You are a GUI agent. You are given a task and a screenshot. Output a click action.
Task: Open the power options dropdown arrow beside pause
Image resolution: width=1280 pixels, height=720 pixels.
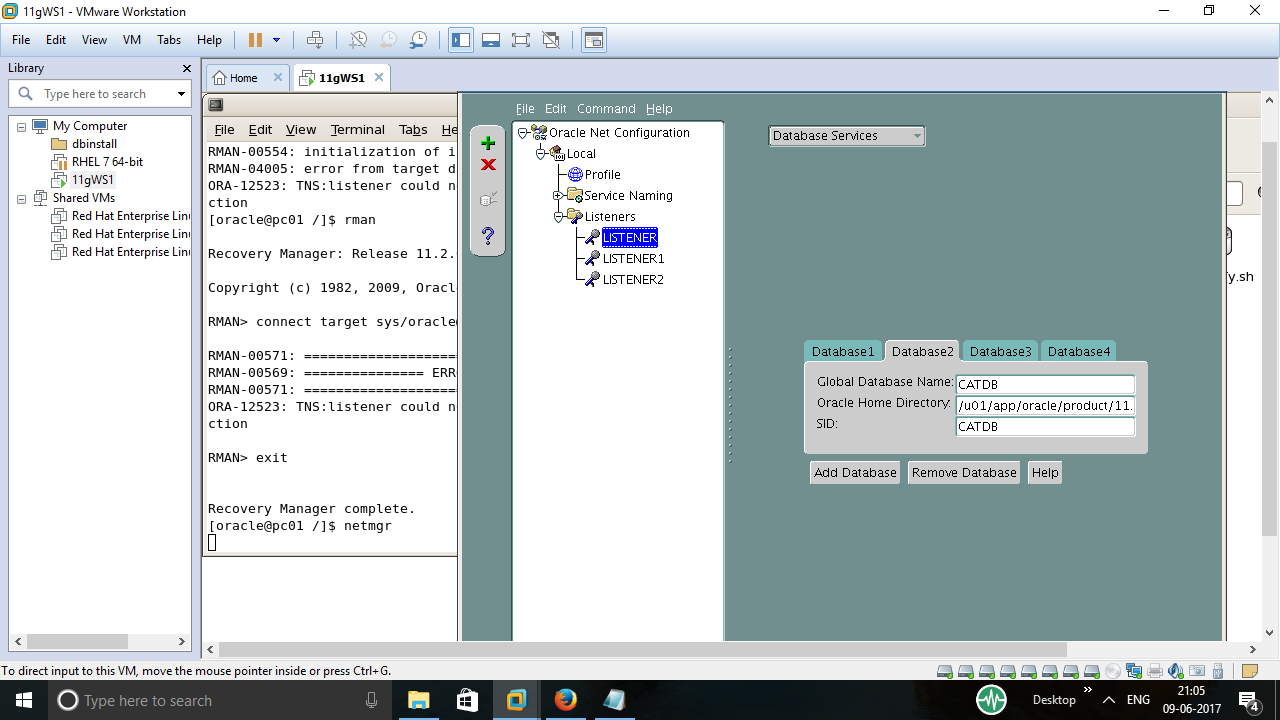(277, 40)
